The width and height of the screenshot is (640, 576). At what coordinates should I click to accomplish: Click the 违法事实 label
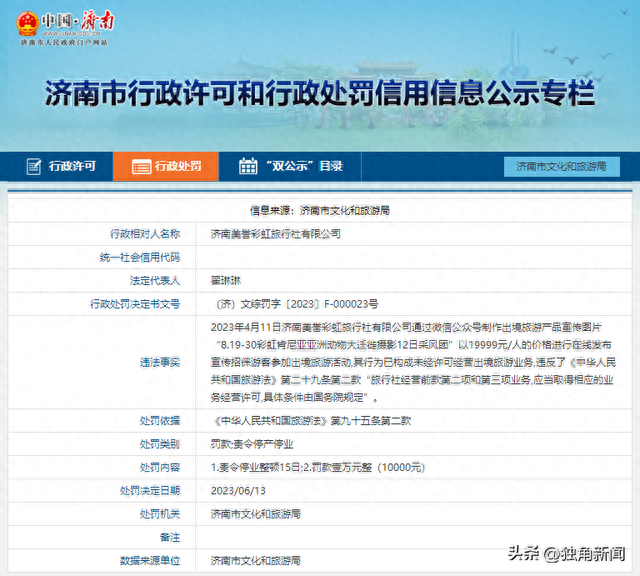click(x=160, y=362)
